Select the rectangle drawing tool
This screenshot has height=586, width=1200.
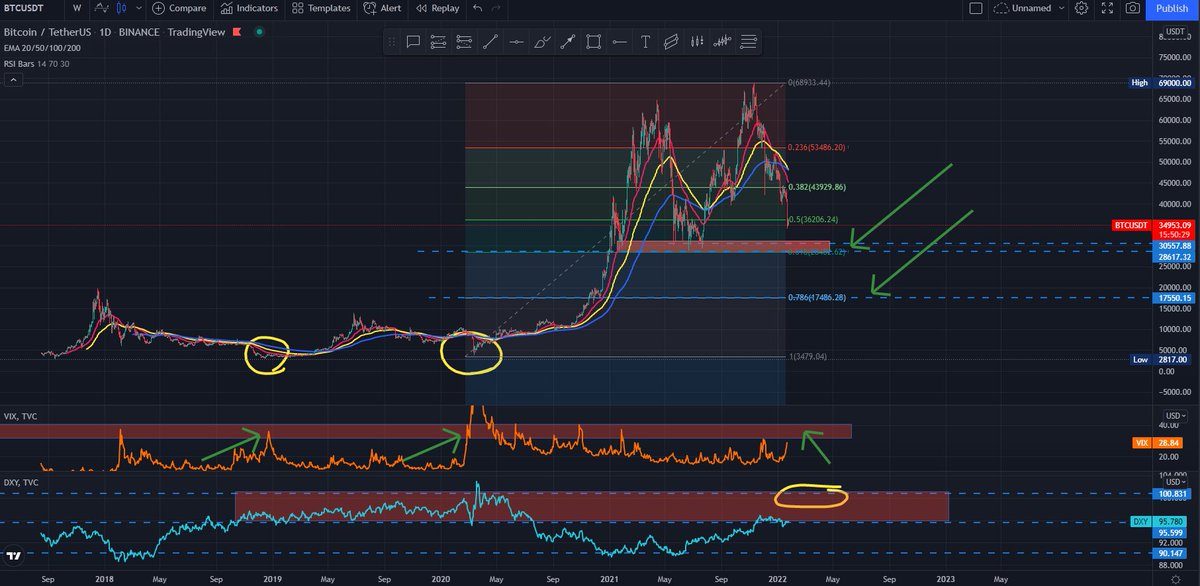pos(594,42)
